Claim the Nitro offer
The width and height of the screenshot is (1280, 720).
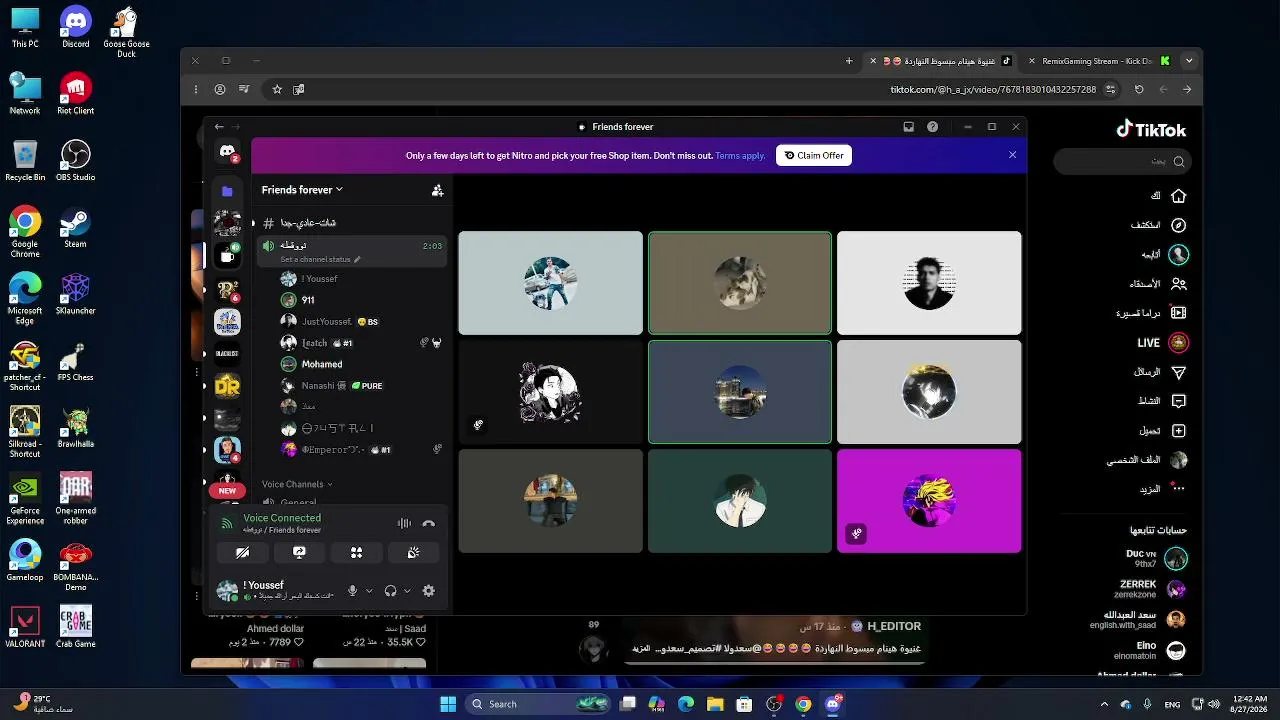814,155
